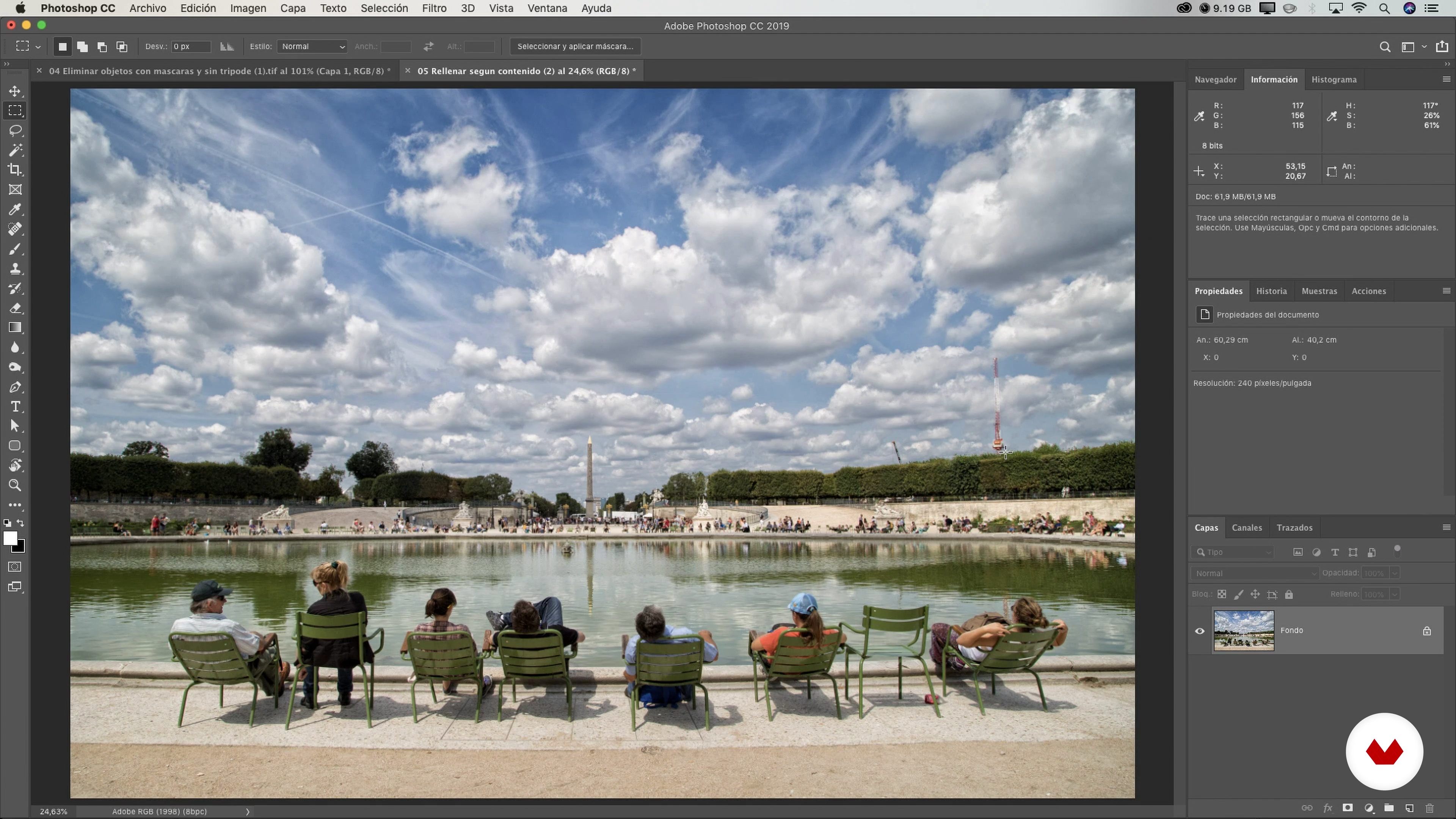Click the Desv. feather input field
The height and width of the screenshot is (819, 1456).
tap(190, 46)
